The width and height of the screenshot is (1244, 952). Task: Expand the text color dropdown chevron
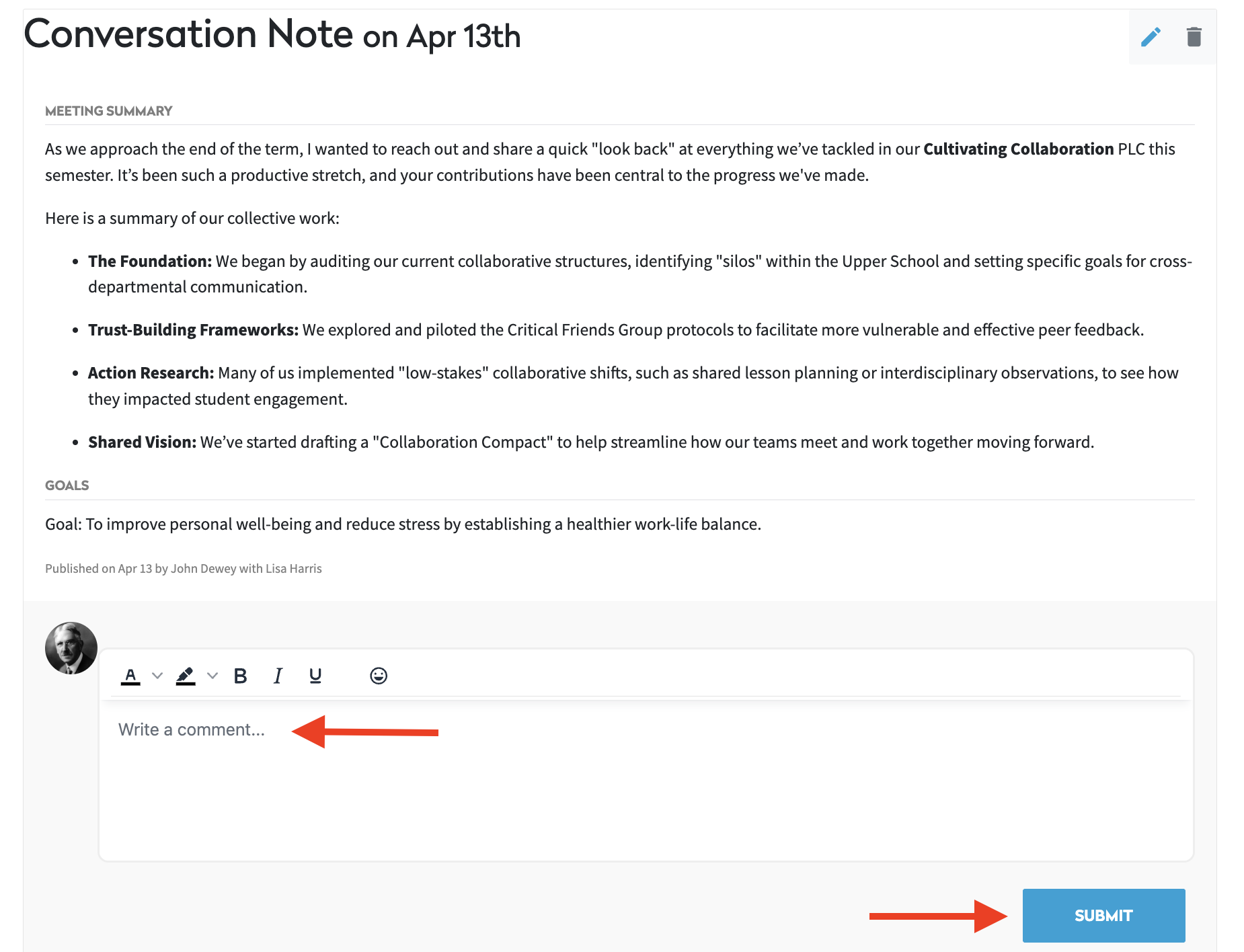pos(157,676)
